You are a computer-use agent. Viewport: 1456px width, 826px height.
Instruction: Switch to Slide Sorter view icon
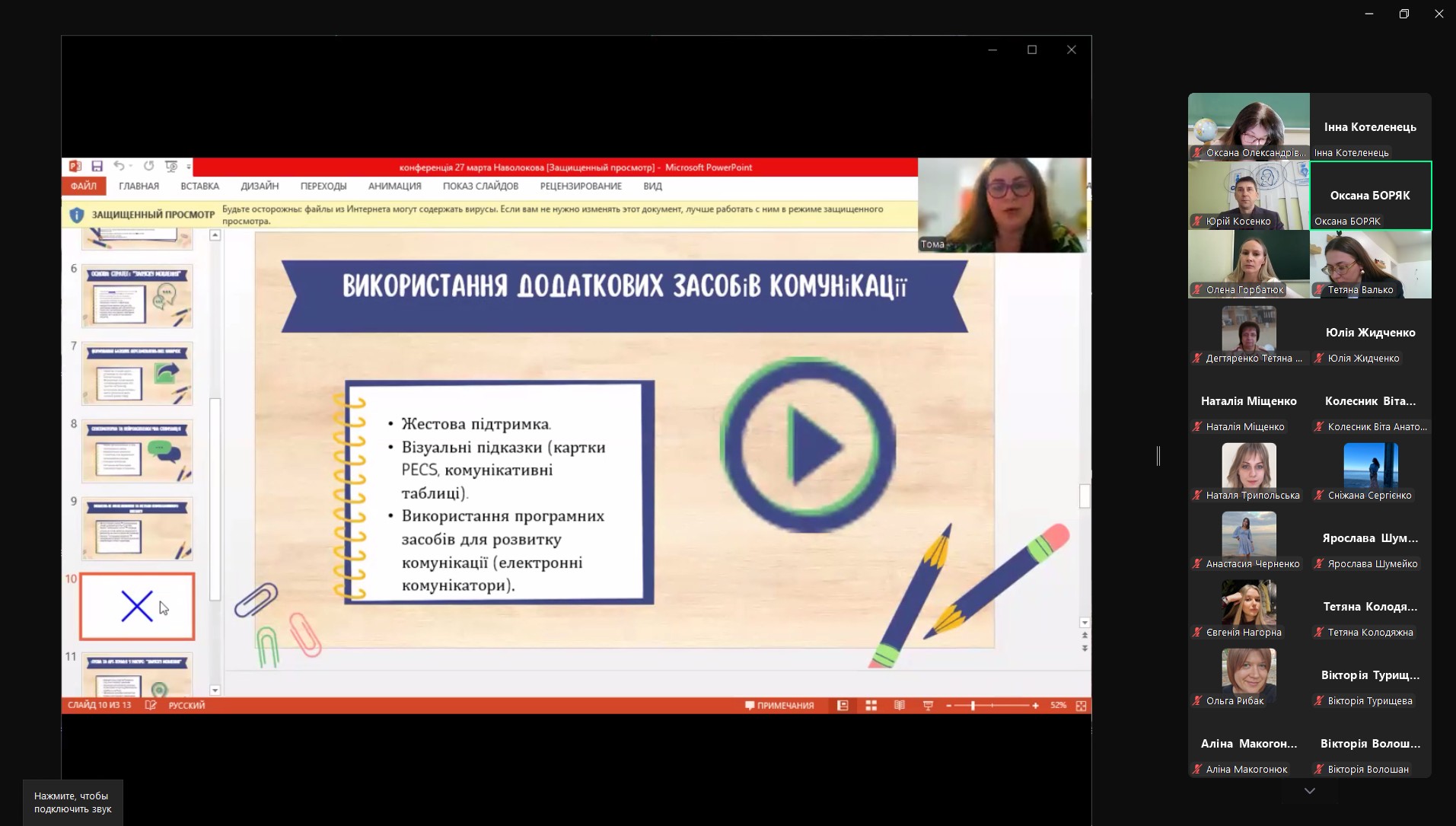[871, 706]
